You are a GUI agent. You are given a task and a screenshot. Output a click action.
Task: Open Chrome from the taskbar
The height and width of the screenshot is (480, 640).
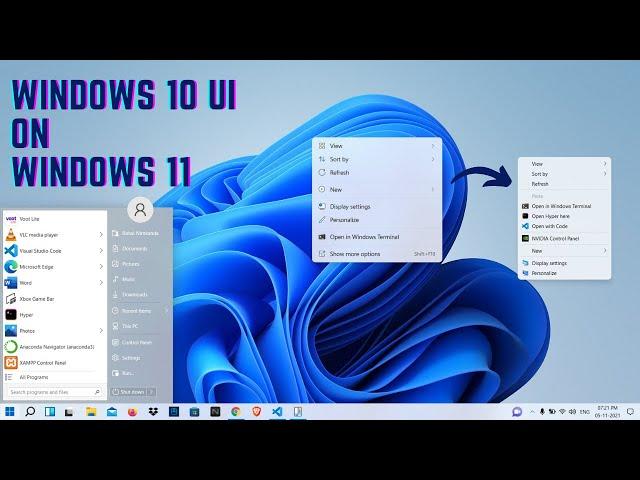(x=236, y=411)
